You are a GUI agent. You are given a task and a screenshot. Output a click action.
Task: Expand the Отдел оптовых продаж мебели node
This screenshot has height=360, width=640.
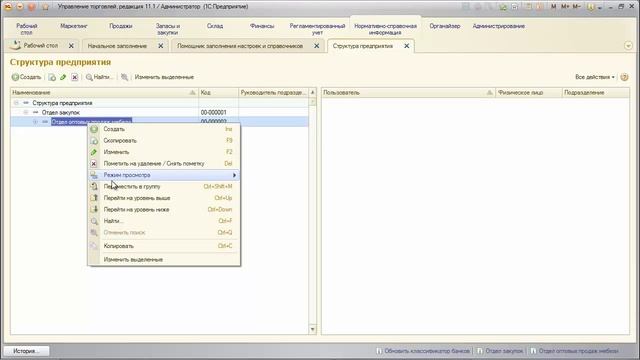[35, 122]
